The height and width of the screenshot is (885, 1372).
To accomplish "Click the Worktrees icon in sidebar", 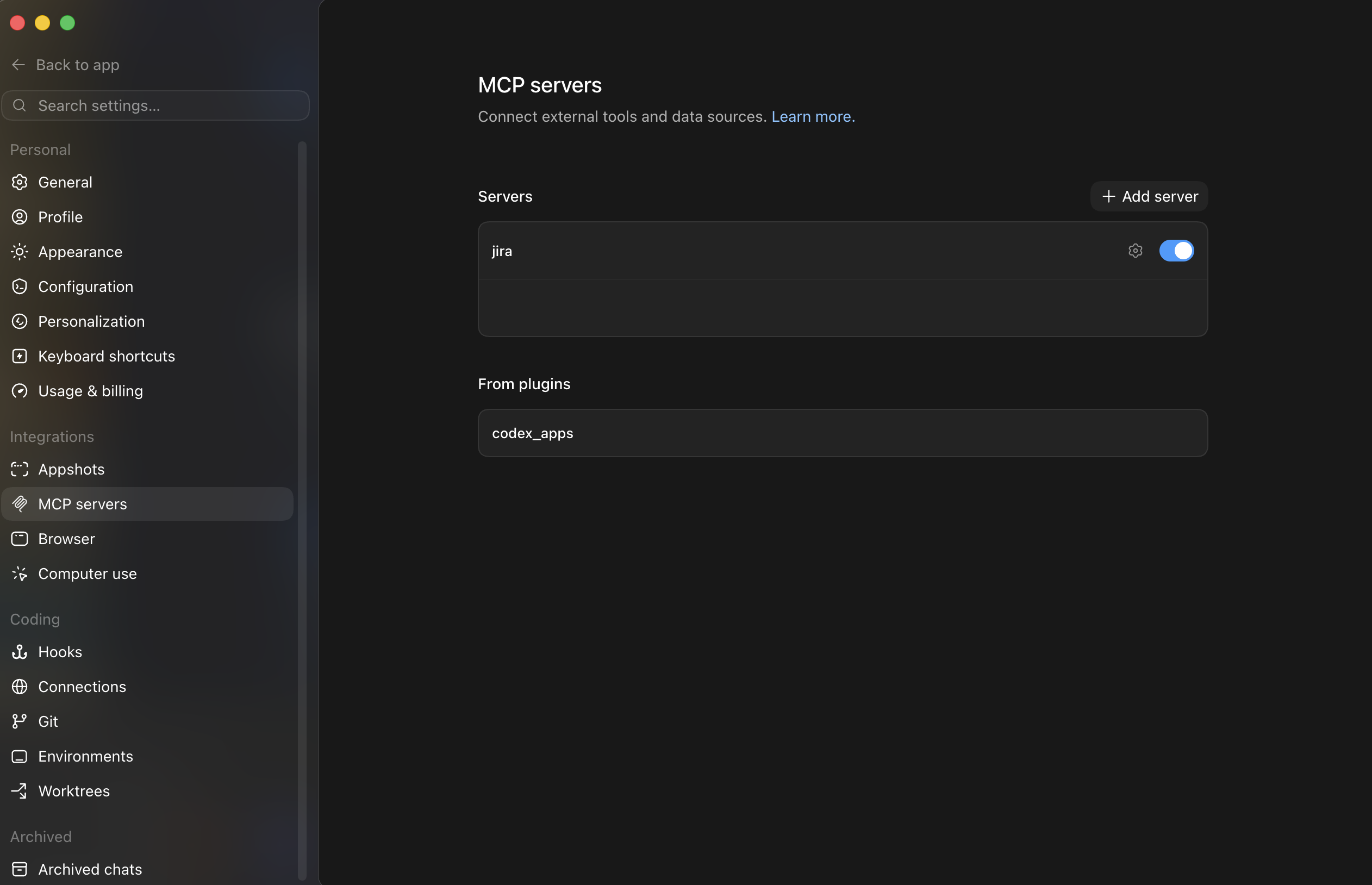I will [x=20, y=791].
